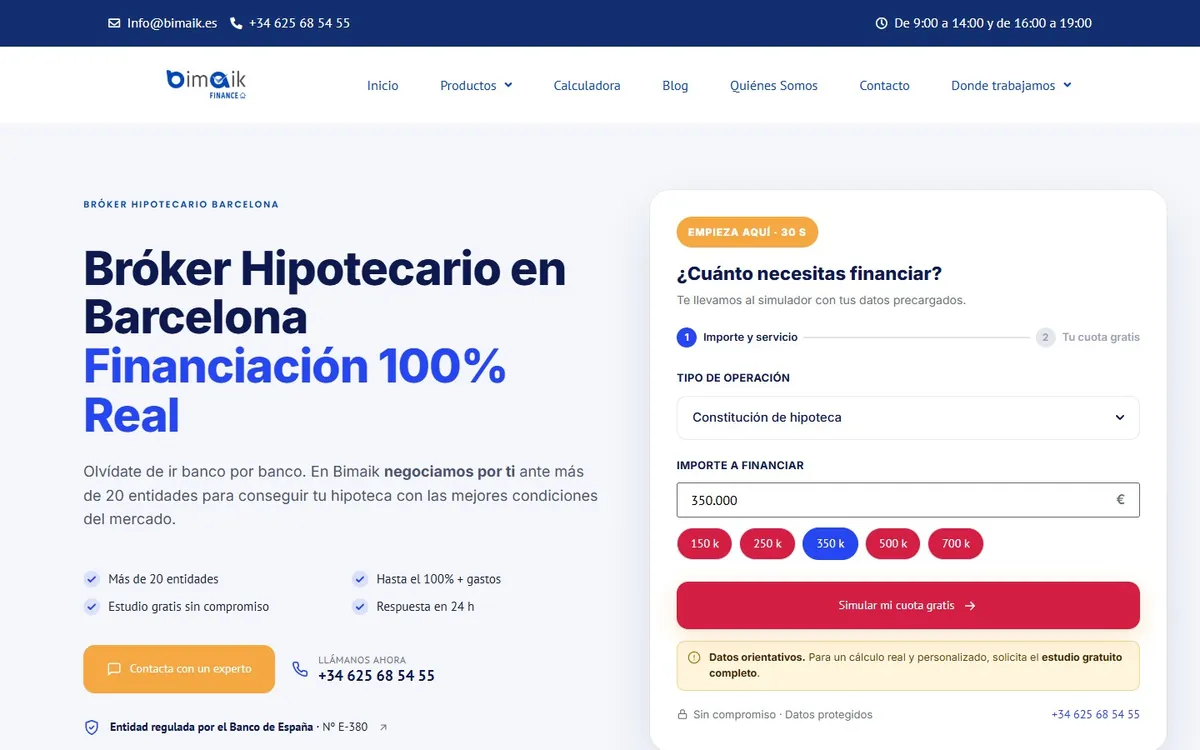Click the check icon beside Más de 20 entidades
The width and height of the screenshot is (1200, 750).
pos(92,579)
